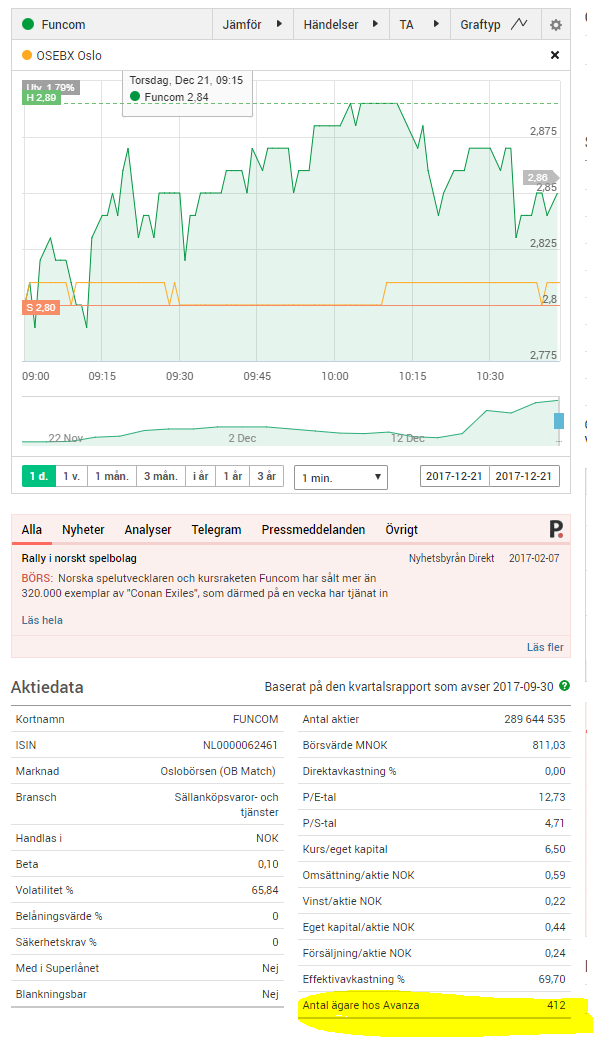Click the Placera P logo
The image size is (593, 1038).
click(x=556, y=529)
